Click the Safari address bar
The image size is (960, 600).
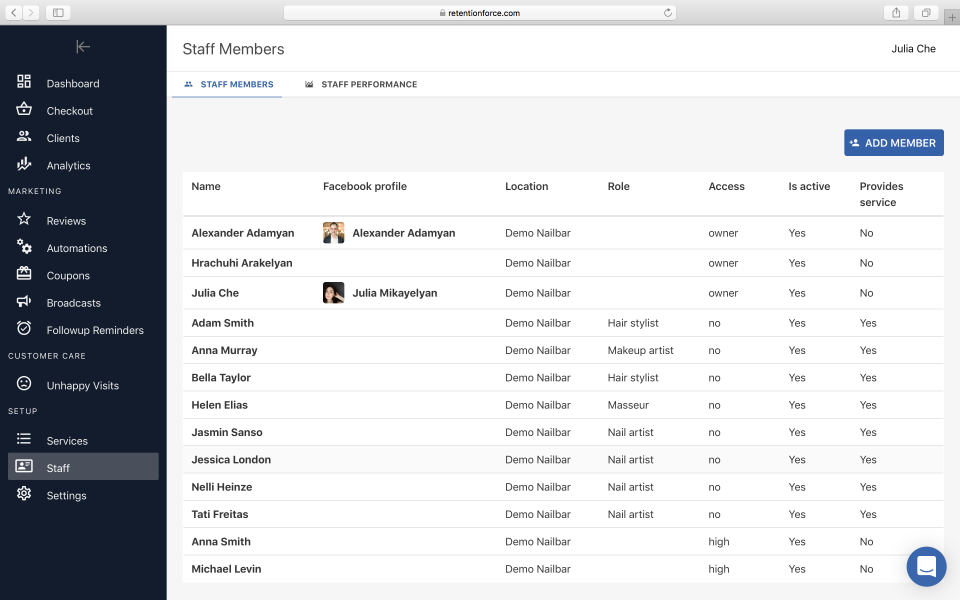click(480, 13)
